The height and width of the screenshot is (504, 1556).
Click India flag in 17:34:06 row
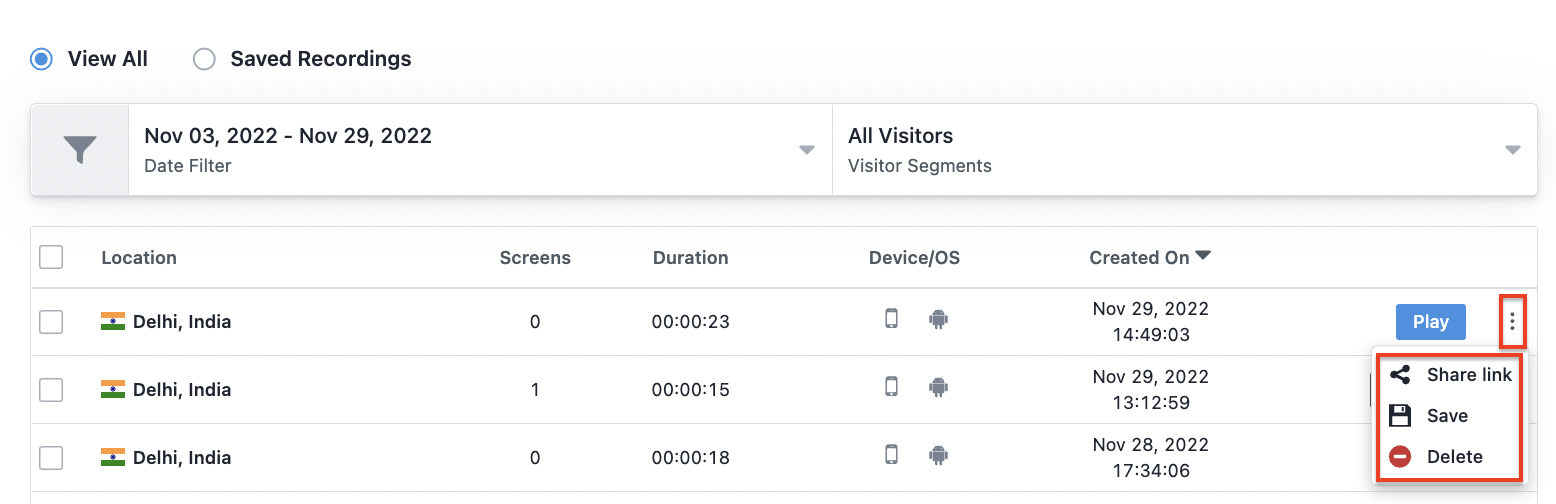click(113, 457)
